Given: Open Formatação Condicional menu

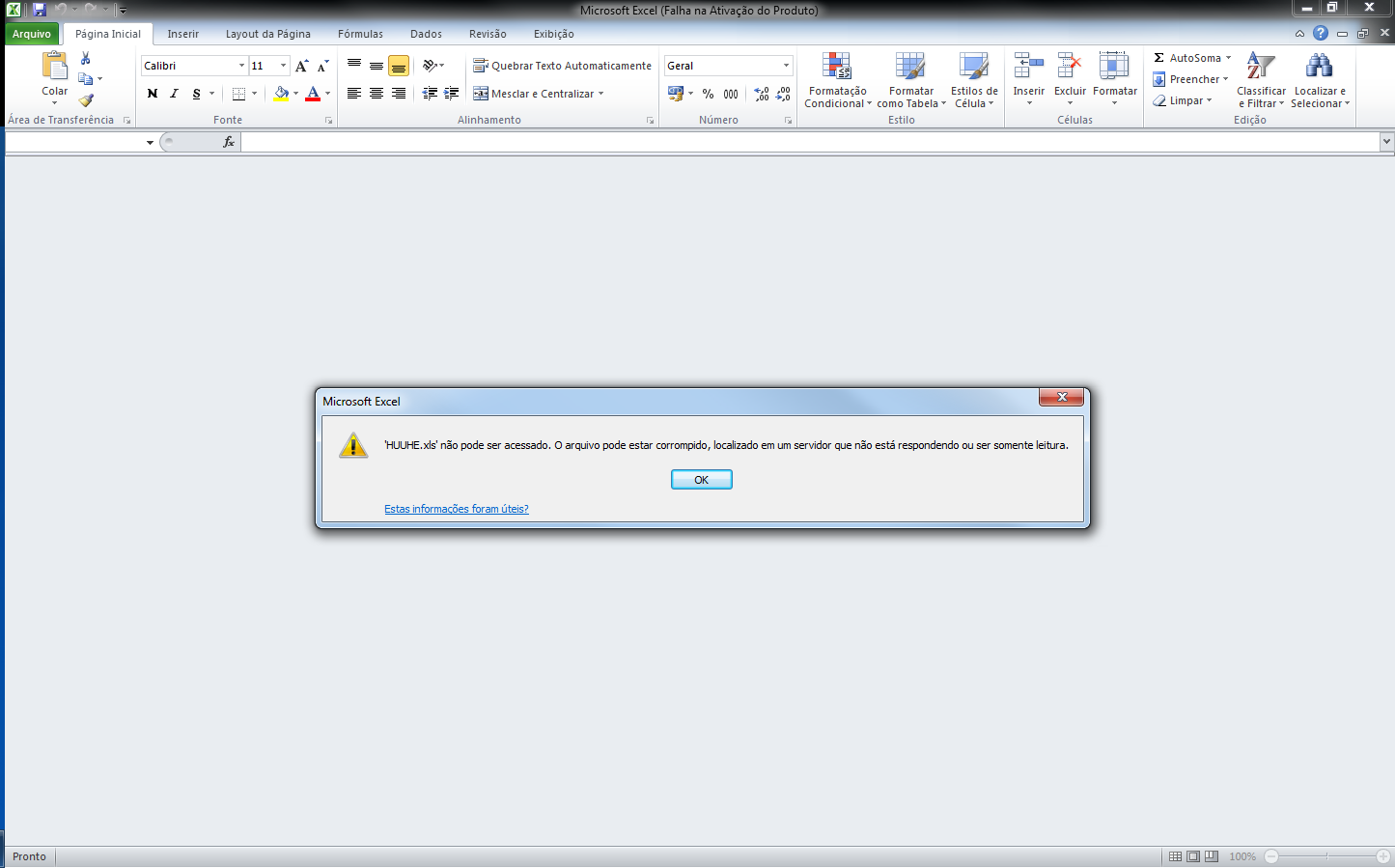Looking at the screenshot, I should pos(837,80).
